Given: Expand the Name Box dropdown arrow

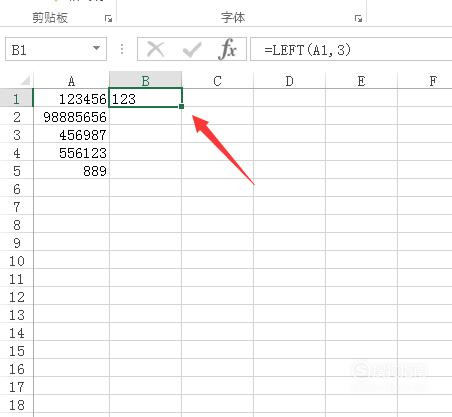Looking at the screenshot, I should tap(96, 48).
